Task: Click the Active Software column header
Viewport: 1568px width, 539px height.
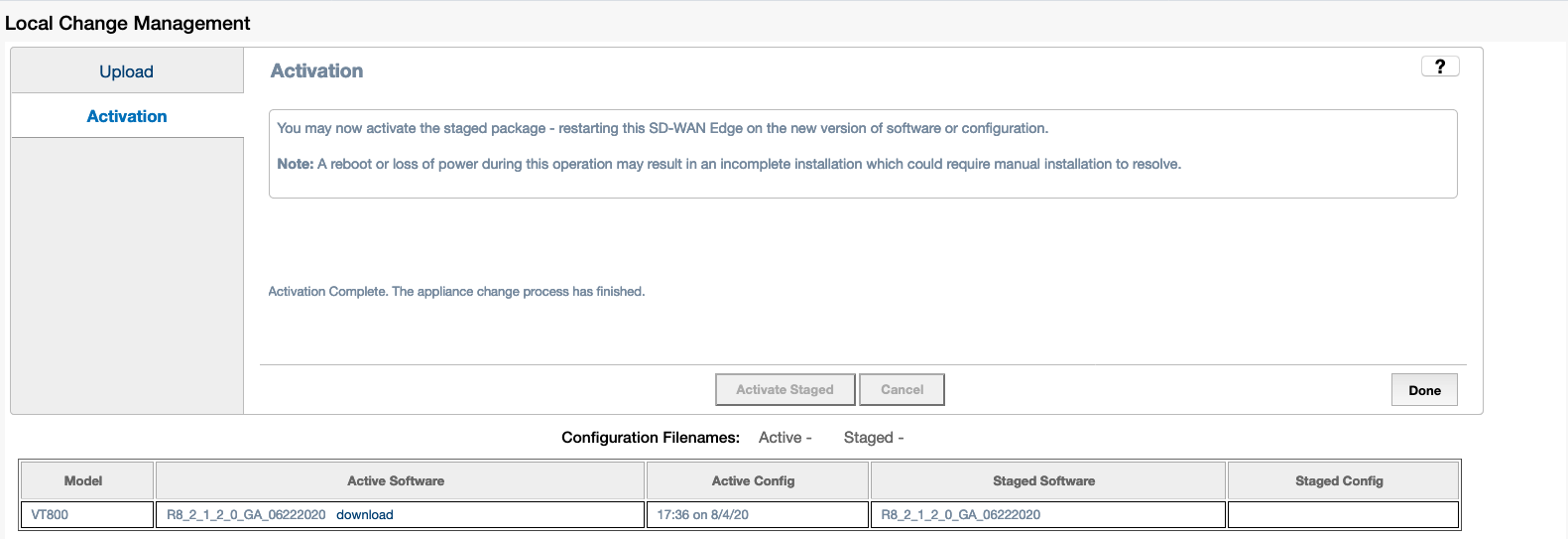Action: (396, 481)
